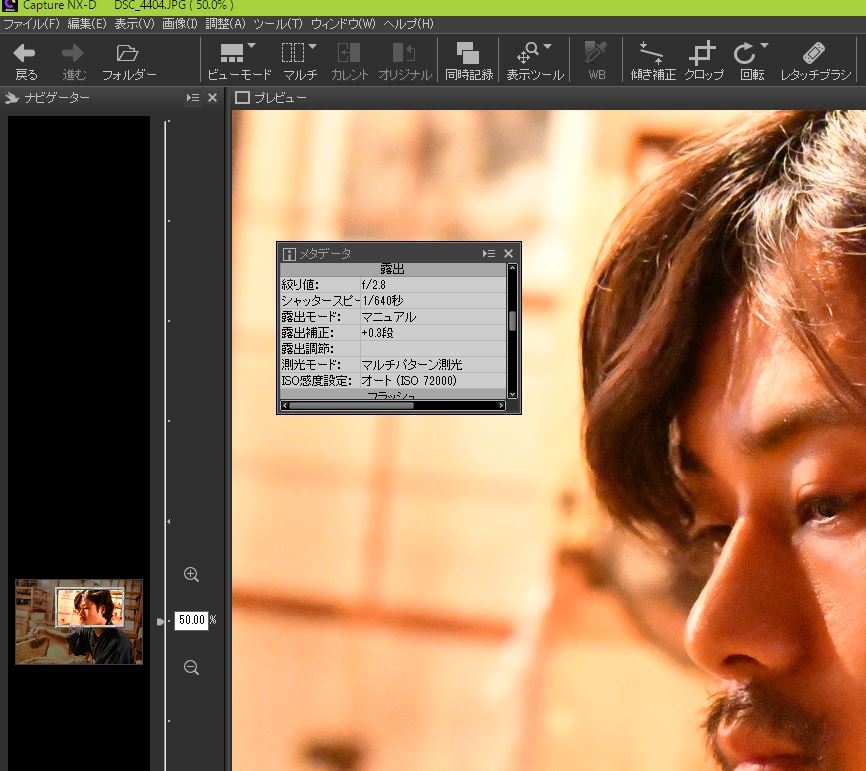Open the Rotate (回転) dropdown arrow
This screenshot has width=866, height=771.
pos(764,46)
